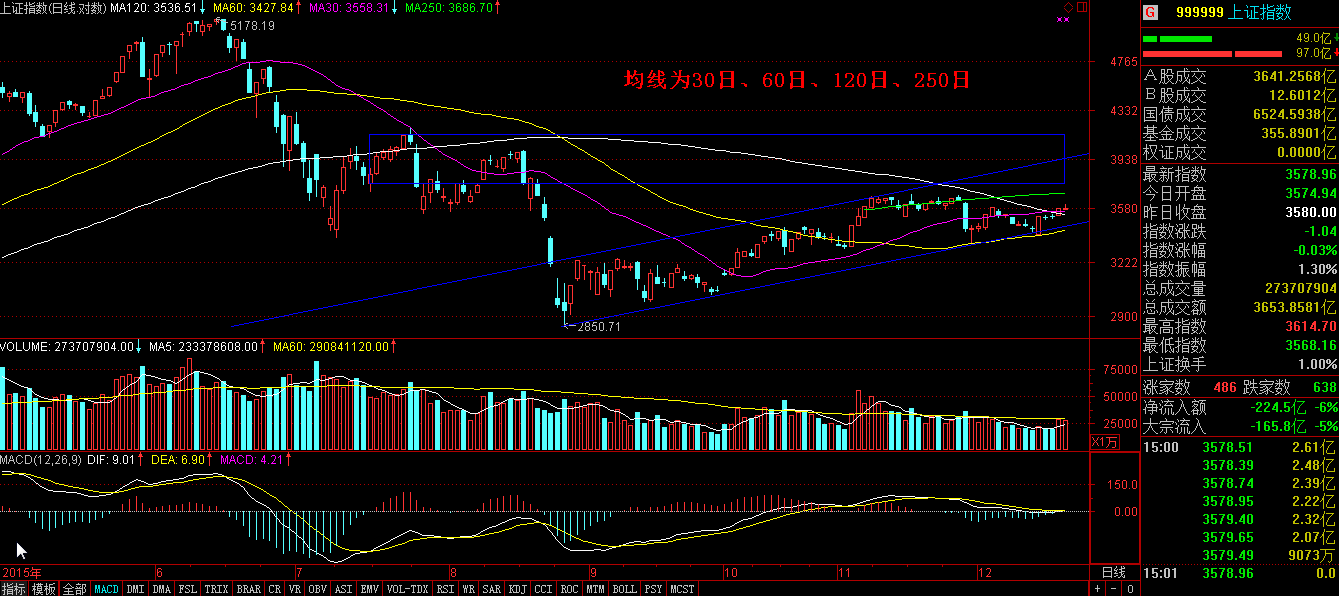
Task: Click the gray G badge beside 999999
Action: click(x=1150, y=12)
